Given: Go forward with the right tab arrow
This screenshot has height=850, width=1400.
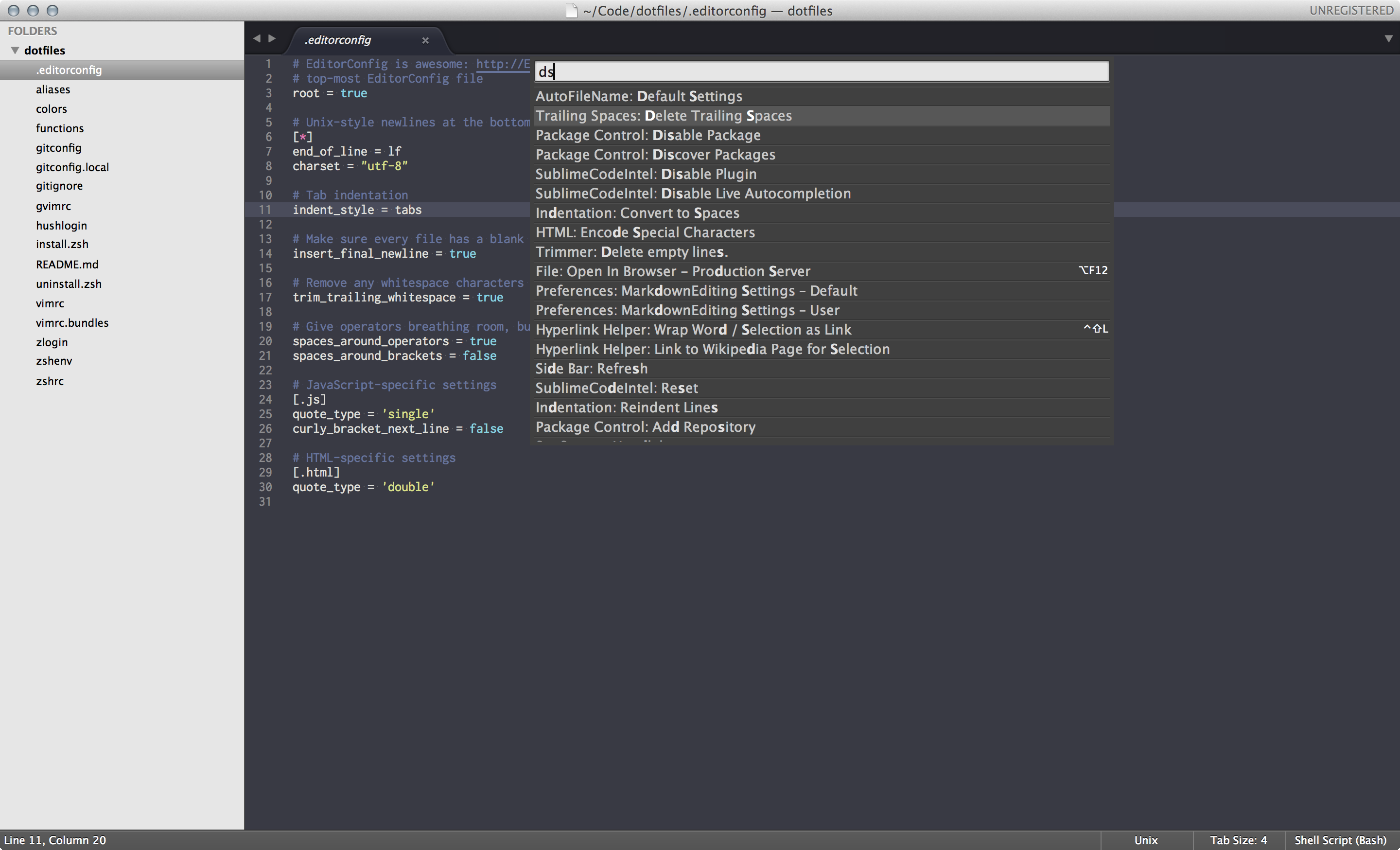Looking at the screenshot, I should 272,38.
